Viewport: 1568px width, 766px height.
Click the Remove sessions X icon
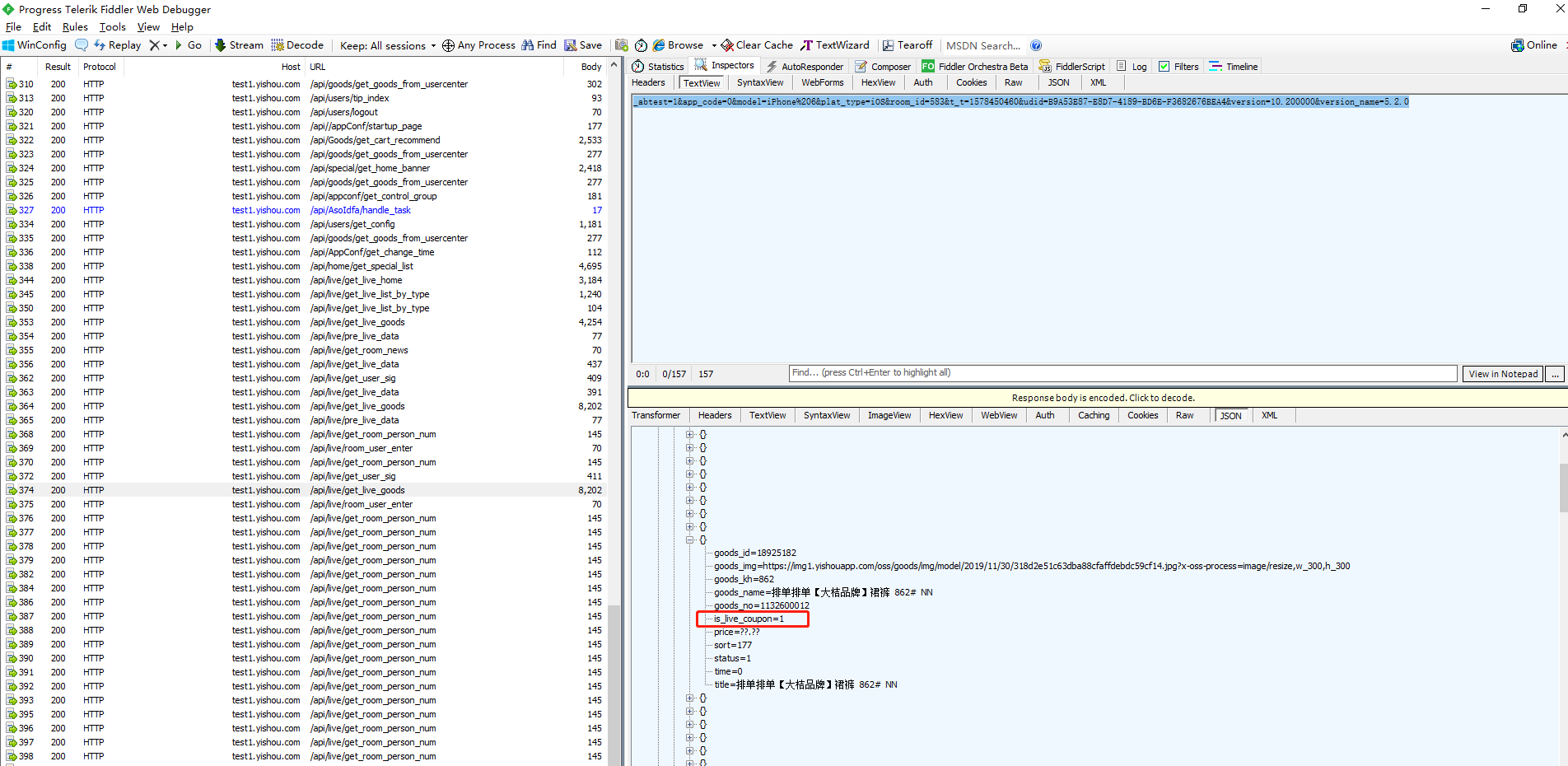(154, 45)
